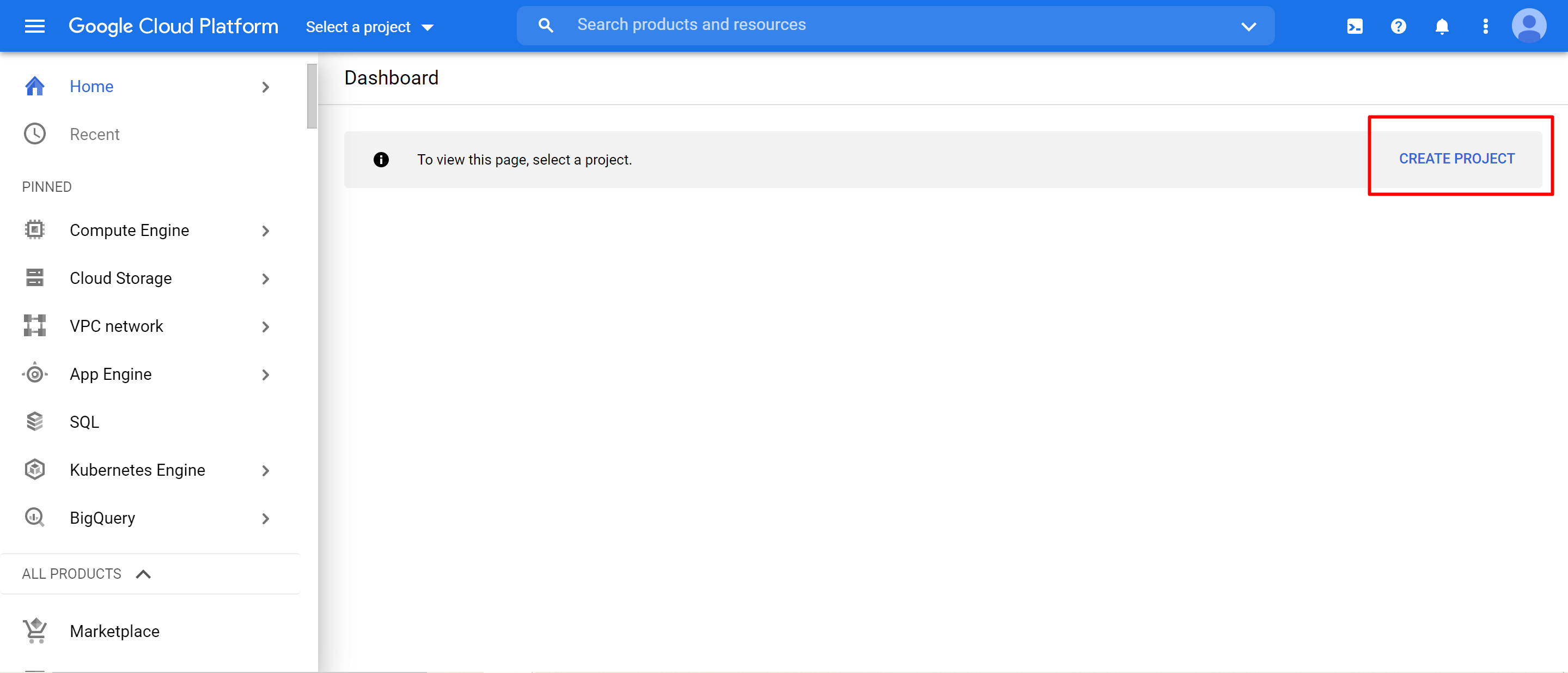Click the Google Cloud Platform logo
The image size is (1568, 673).
pos(174,26)
